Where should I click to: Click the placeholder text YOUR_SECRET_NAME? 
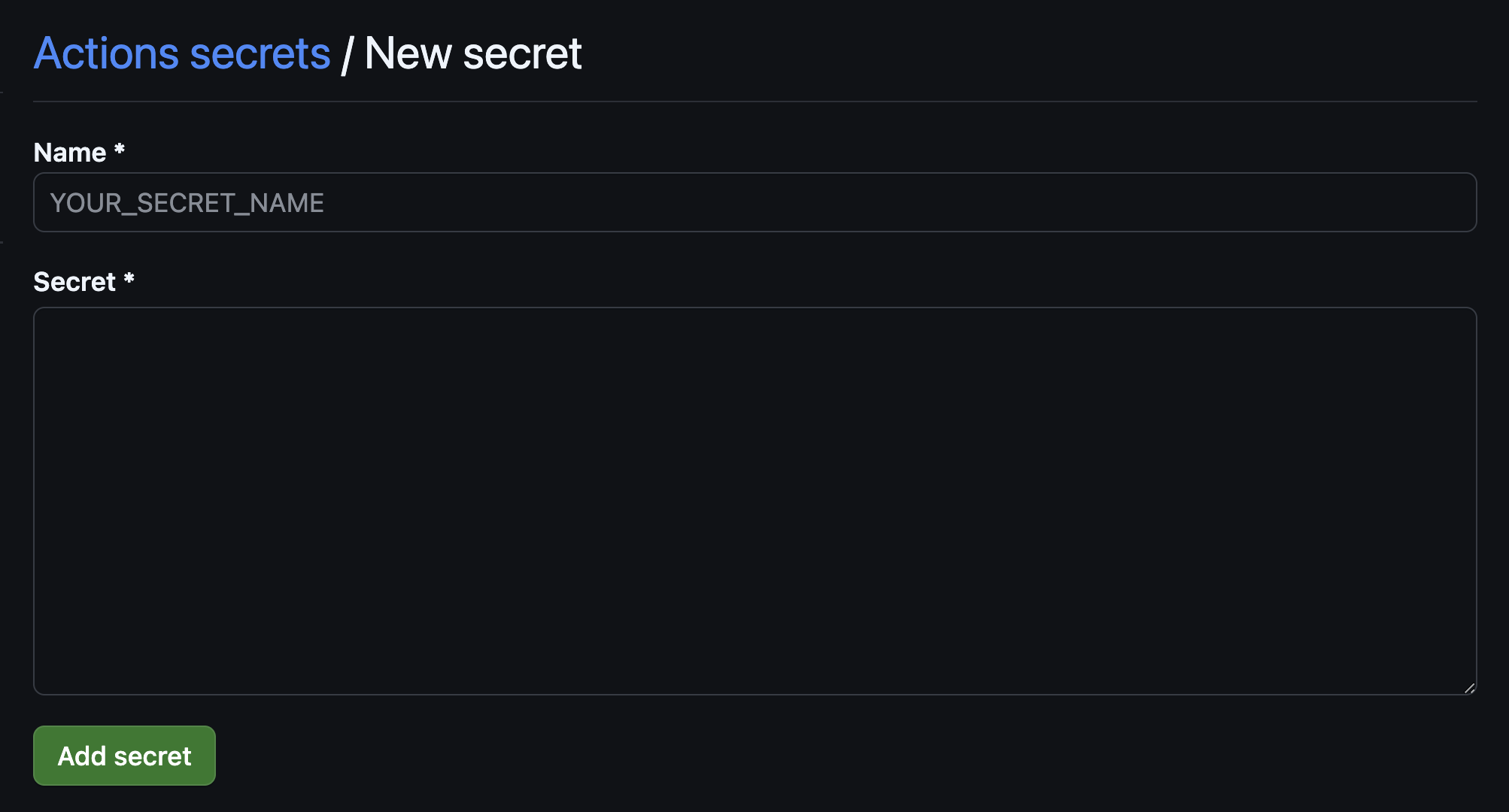click(x=187, y=201)
